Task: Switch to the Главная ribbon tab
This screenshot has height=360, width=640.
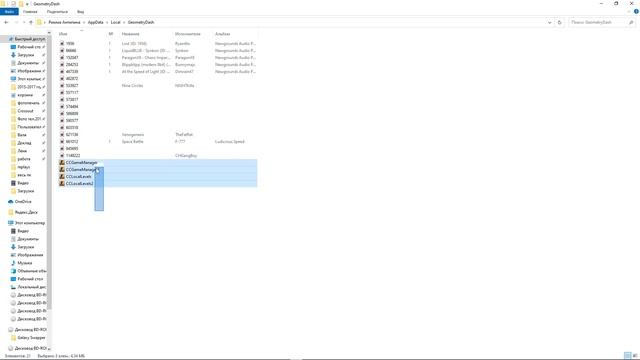Action: click(30, 12)
